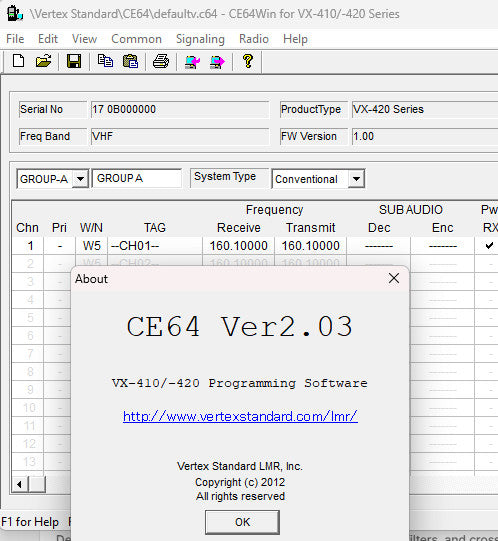Open a file with the folder icon
Viewport: 498px width, 541px height.
point(43,62)
